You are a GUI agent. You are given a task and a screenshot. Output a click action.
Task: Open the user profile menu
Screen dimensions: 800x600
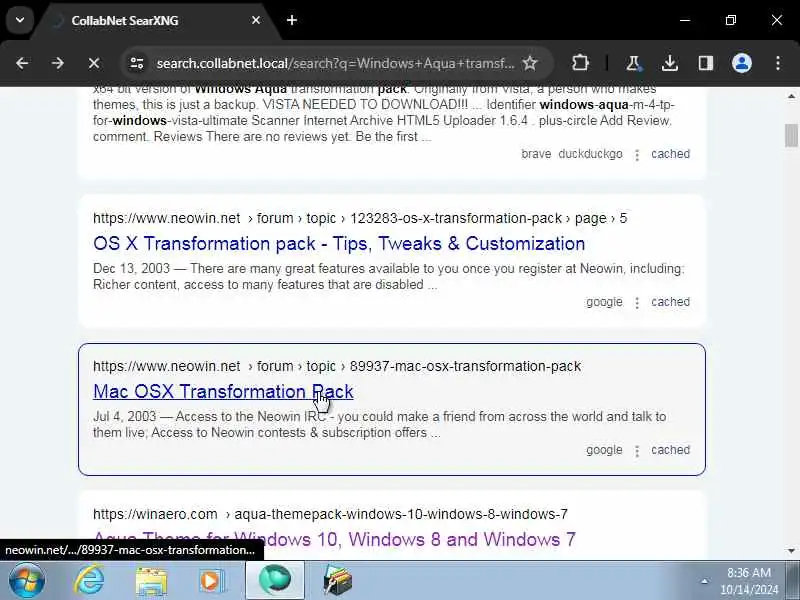[742, 63]
